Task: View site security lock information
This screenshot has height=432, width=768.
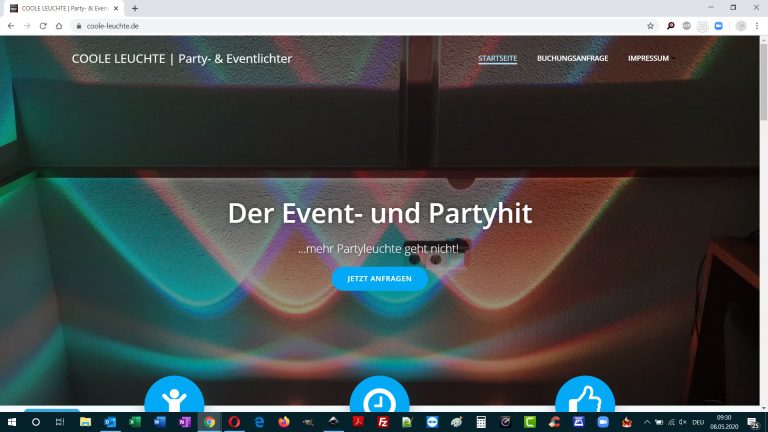Action: pyautogui.click(x=78, y=26)
